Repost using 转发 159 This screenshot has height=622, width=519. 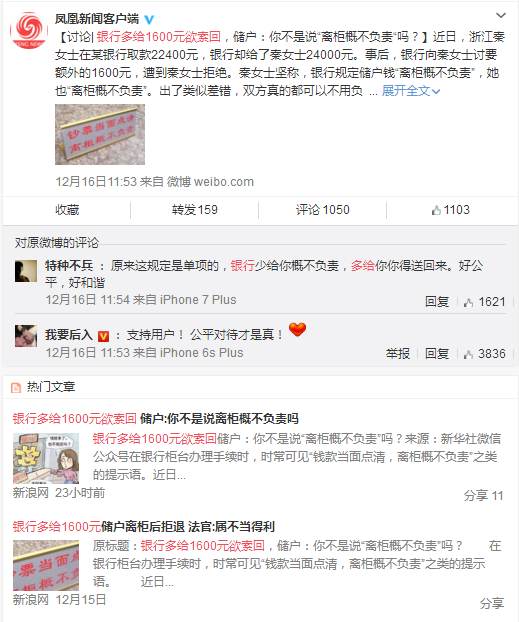tap(194, 209)
